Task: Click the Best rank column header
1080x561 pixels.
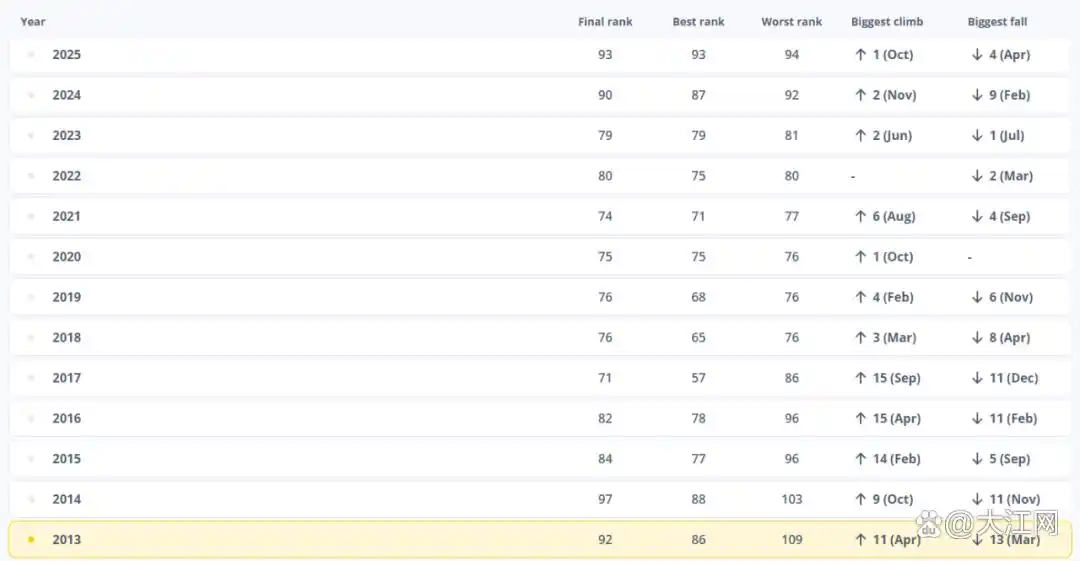Action: click(x=698, y=22)
